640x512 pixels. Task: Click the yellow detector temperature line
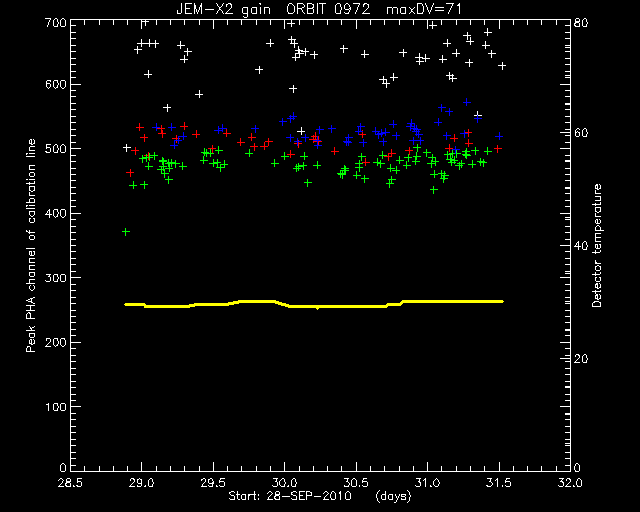(314, 304)
